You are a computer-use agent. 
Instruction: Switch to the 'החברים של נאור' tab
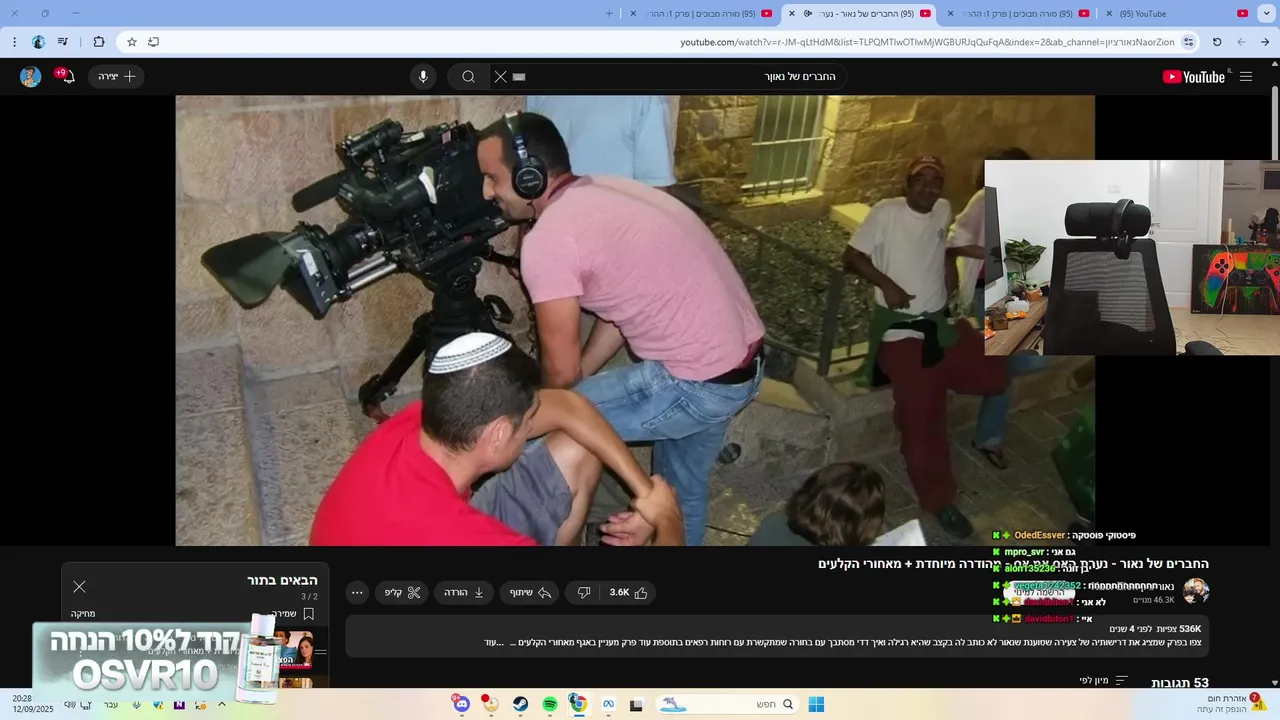pos(860,14)
